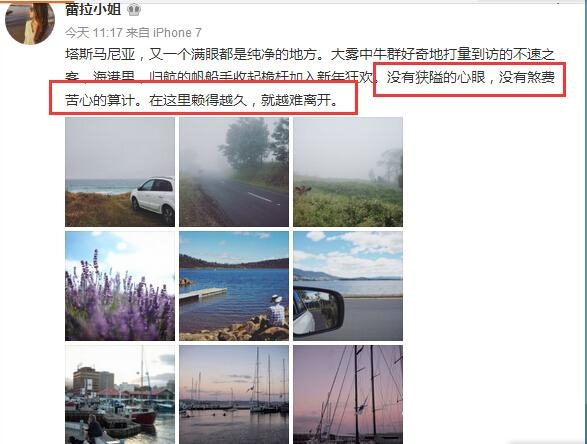This screenshot has height=444, width=587.
Task: Open the foggy road photo
Action: [x=234, y=172]
